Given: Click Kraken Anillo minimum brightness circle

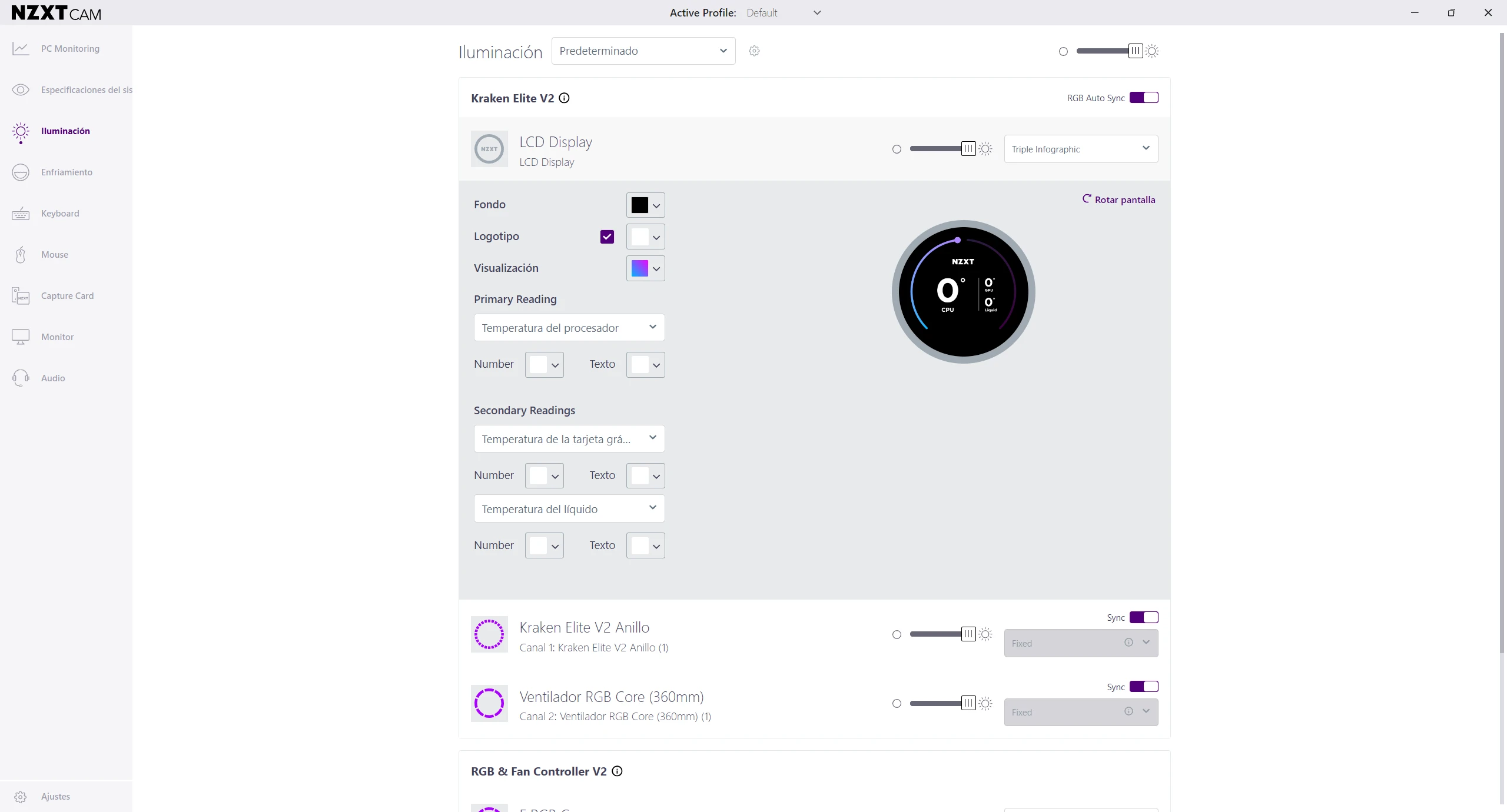Looking at the screenshot, I should [x=897, y=635].
